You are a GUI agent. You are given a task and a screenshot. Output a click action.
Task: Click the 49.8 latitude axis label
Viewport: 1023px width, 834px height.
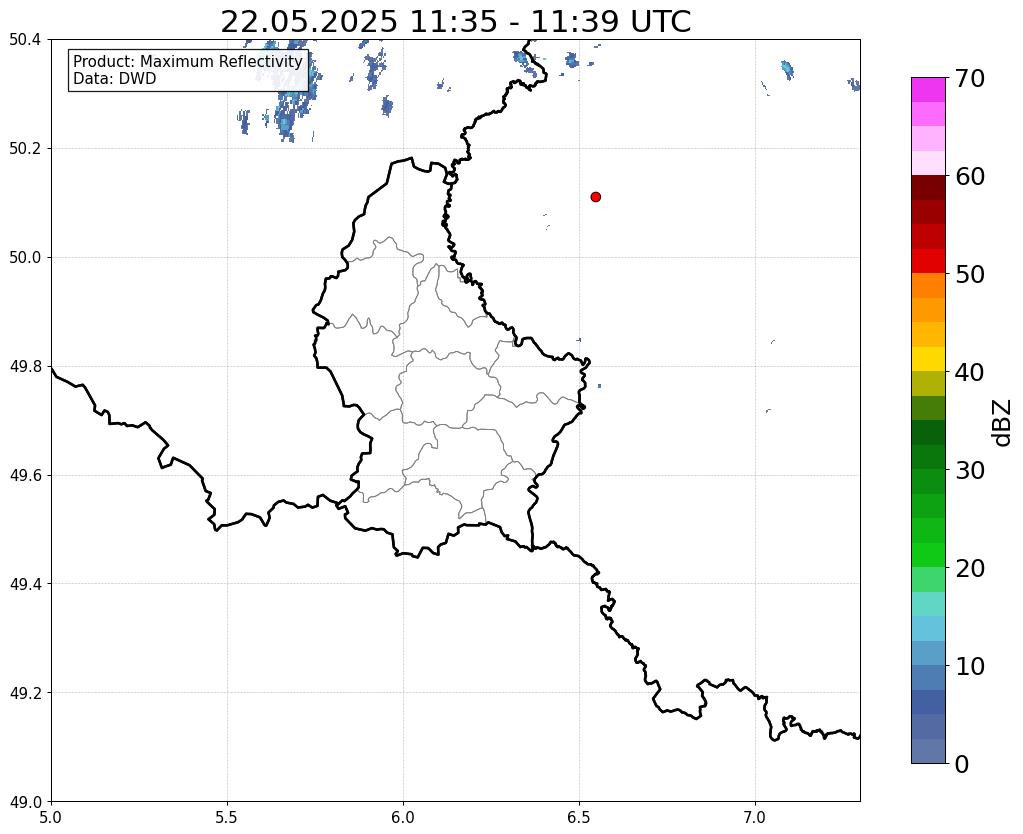(x=25, y=367)
